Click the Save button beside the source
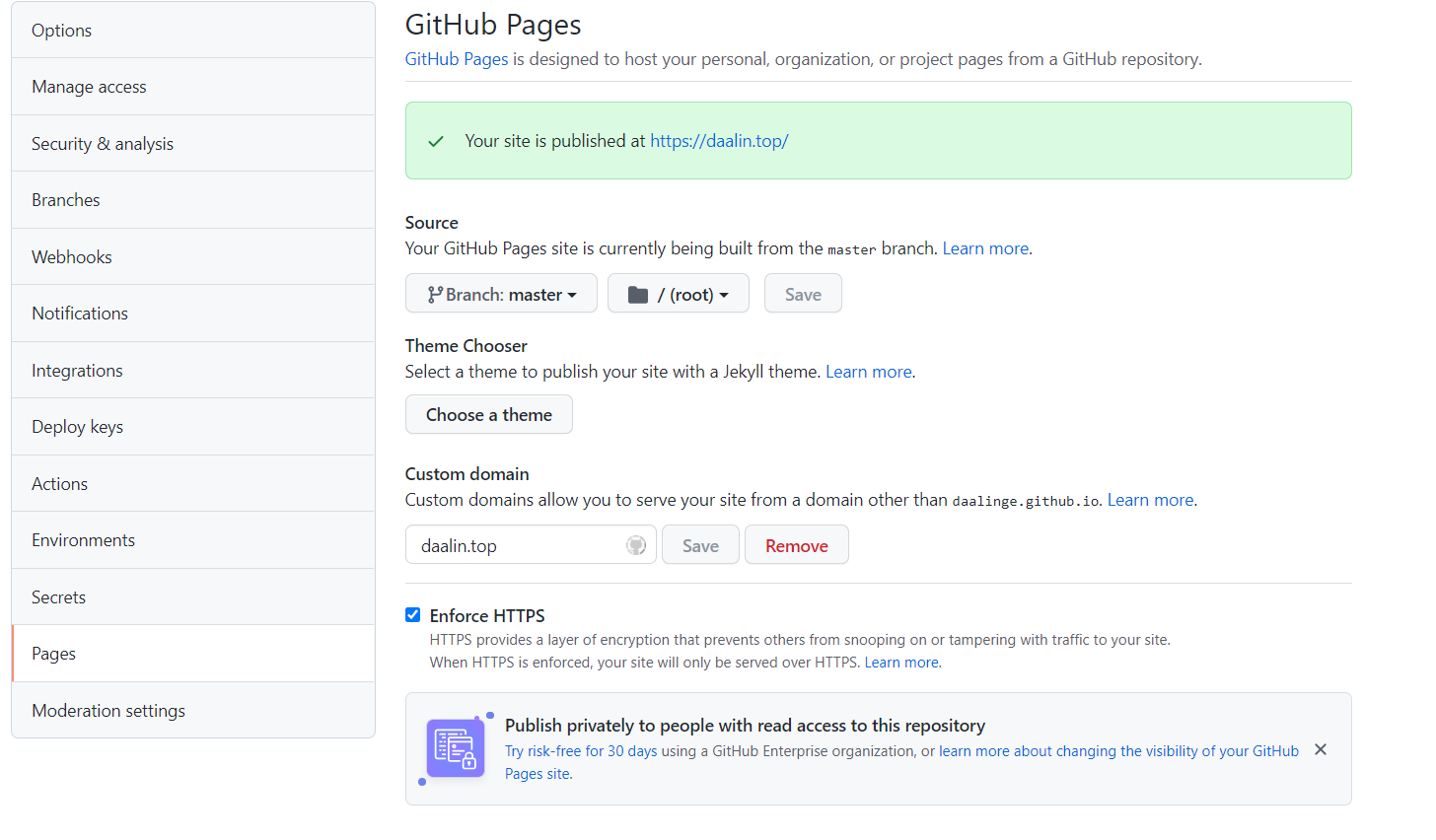The width and height of the screenshot is (1436, 840). 803,294
